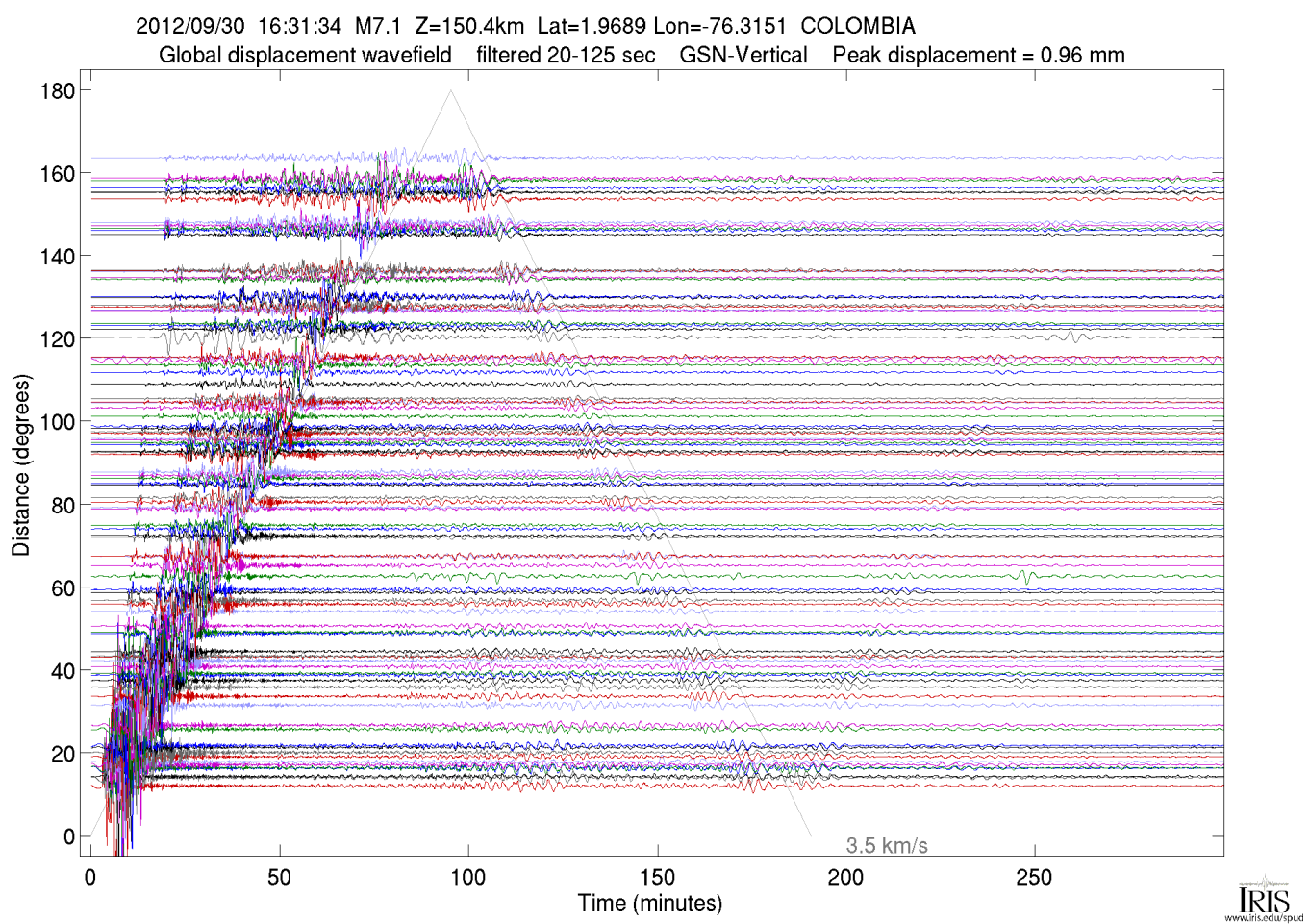The height and width of the screenshot is (924, 1310).
Task: Click the 100 tick on the time axis
Action: tap(468, 877)
